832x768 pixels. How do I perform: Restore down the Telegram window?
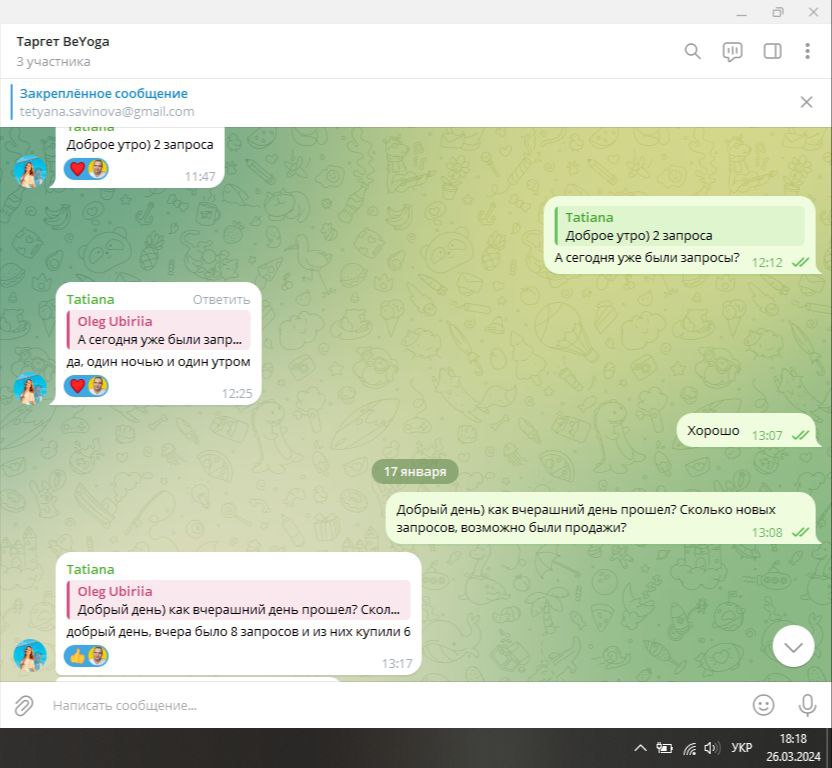(x=777, y=12)
